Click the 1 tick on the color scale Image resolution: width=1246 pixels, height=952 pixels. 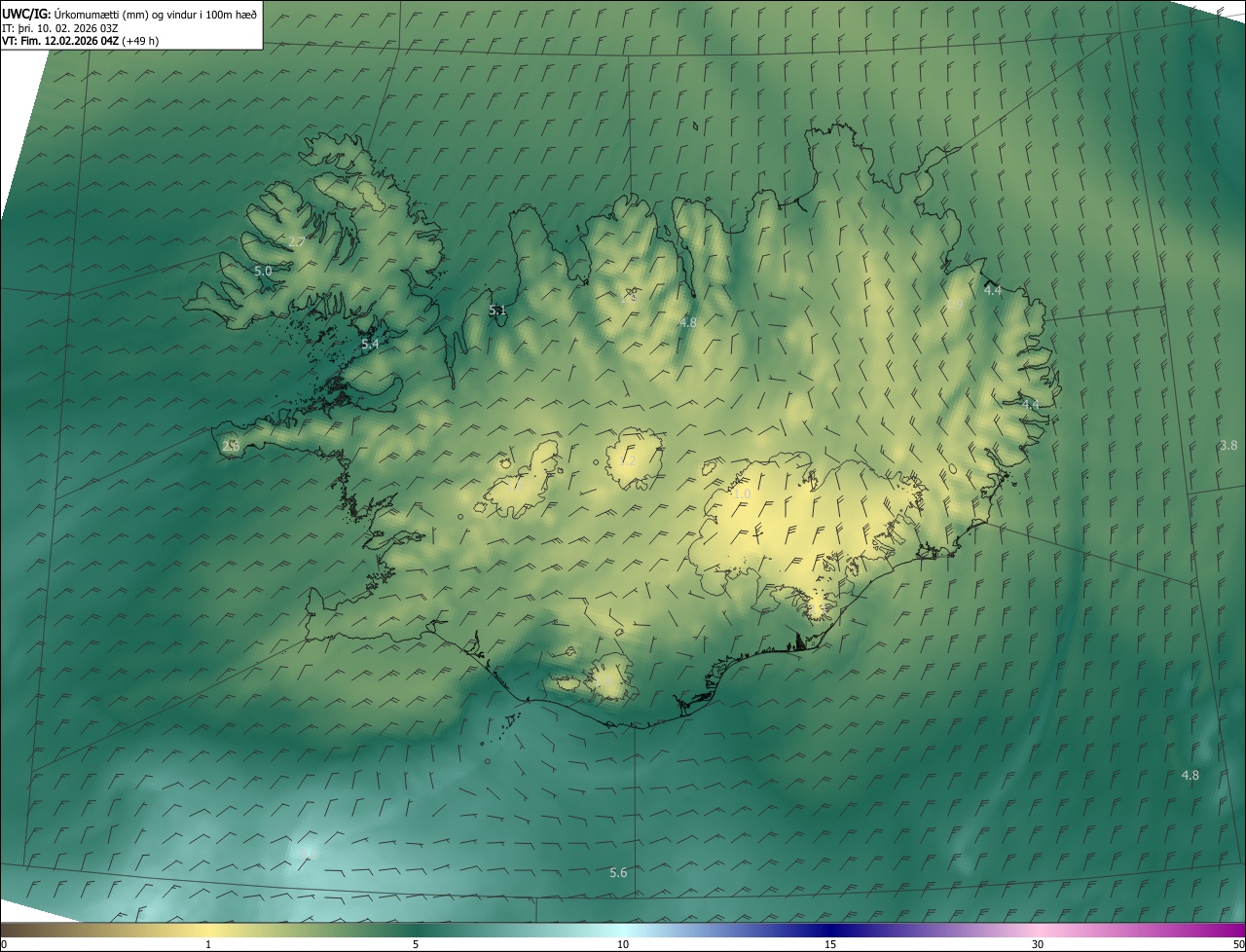pos(208,944)
